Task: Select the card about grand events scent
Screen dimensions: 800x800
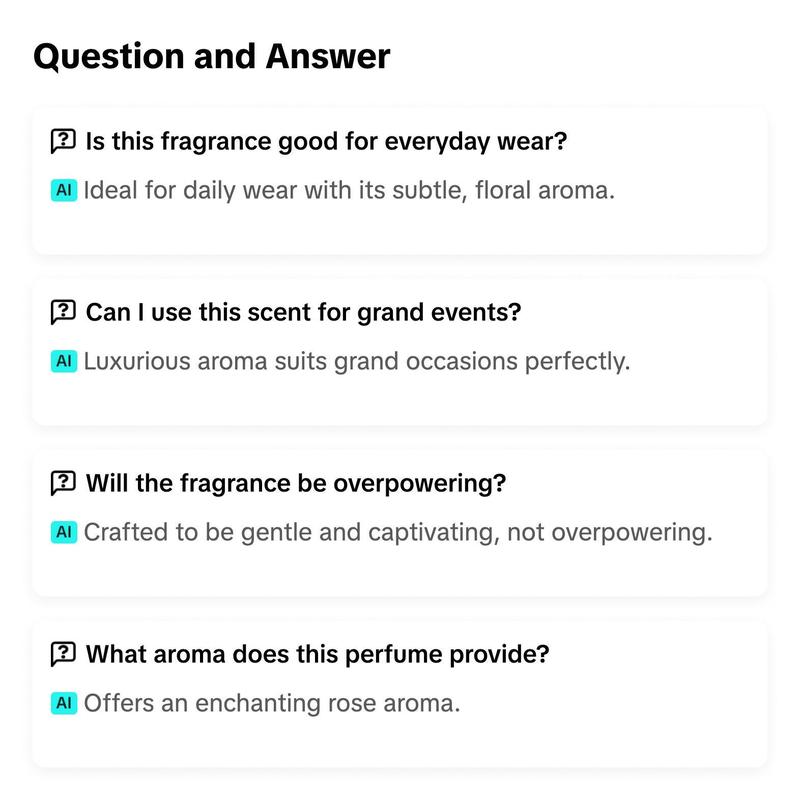Action: [399, 352]
